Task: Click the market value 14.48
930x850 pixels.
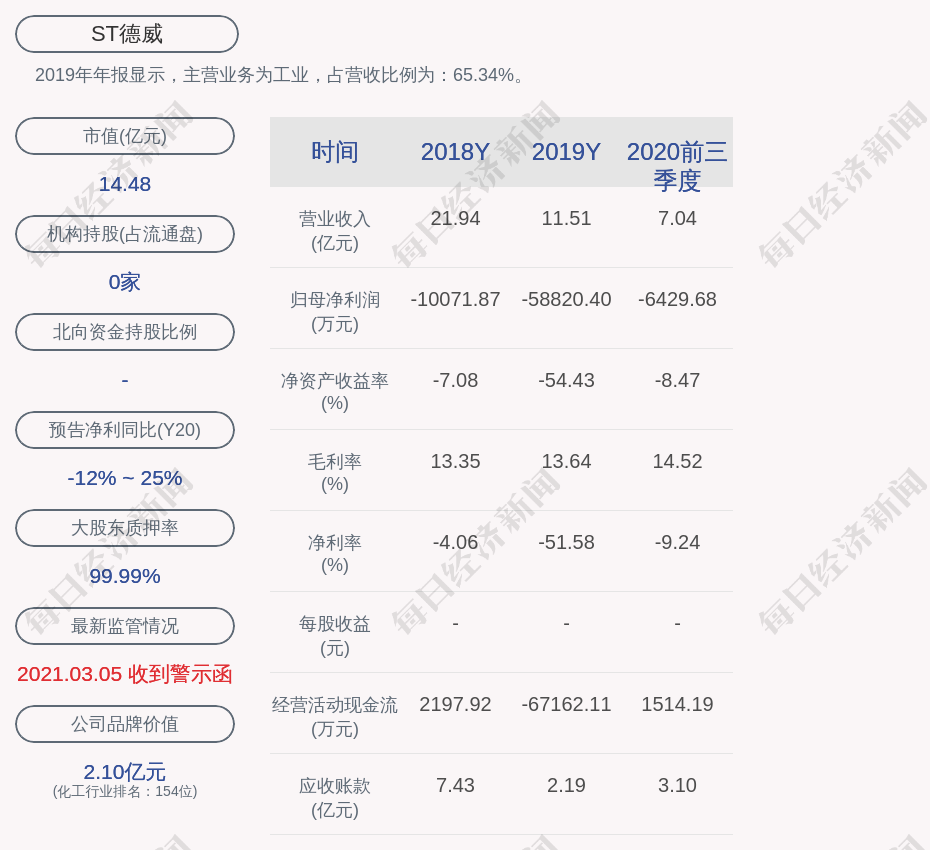Action: pos(125,184)
